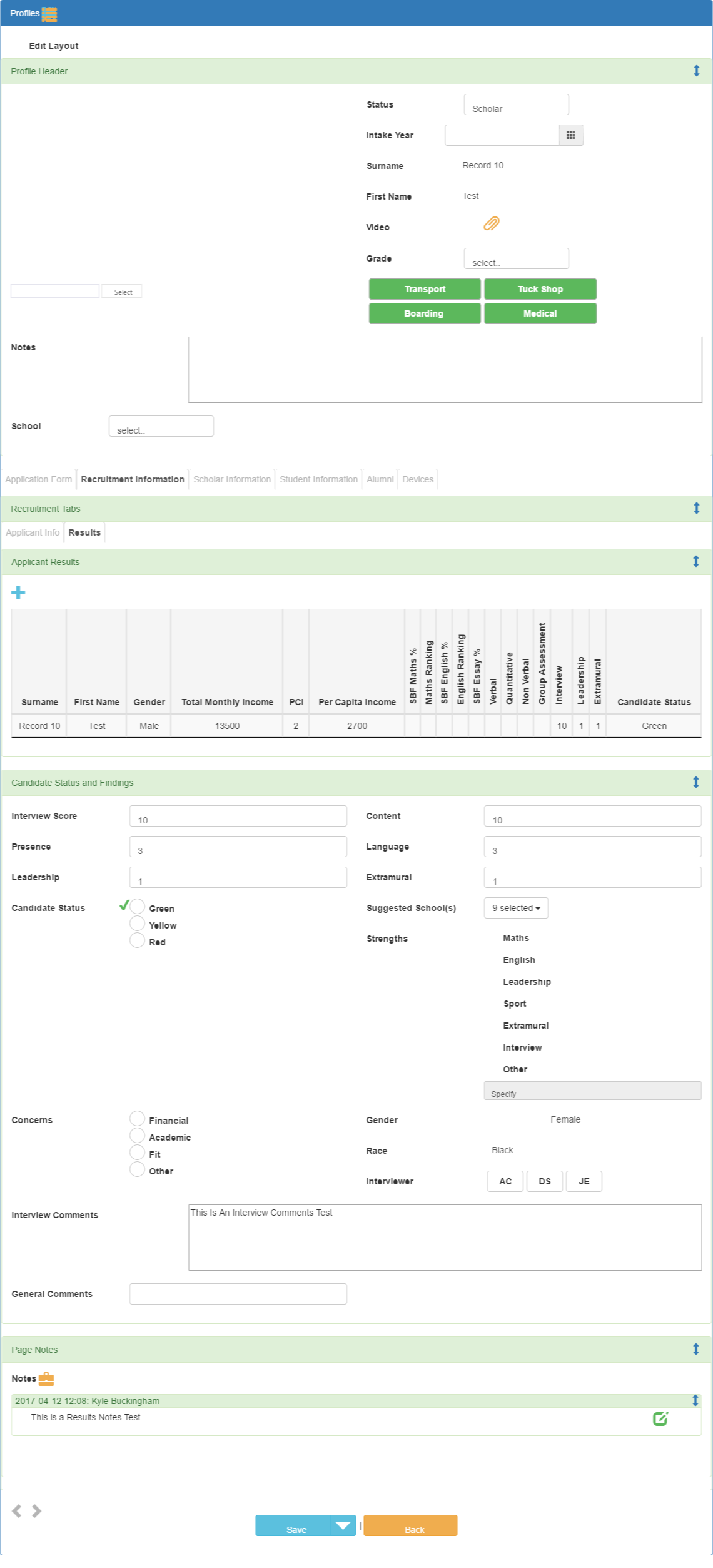Open the Results sub-tab
The width and height of the screenshot is (713, 1568).
[x=84, y=533]
